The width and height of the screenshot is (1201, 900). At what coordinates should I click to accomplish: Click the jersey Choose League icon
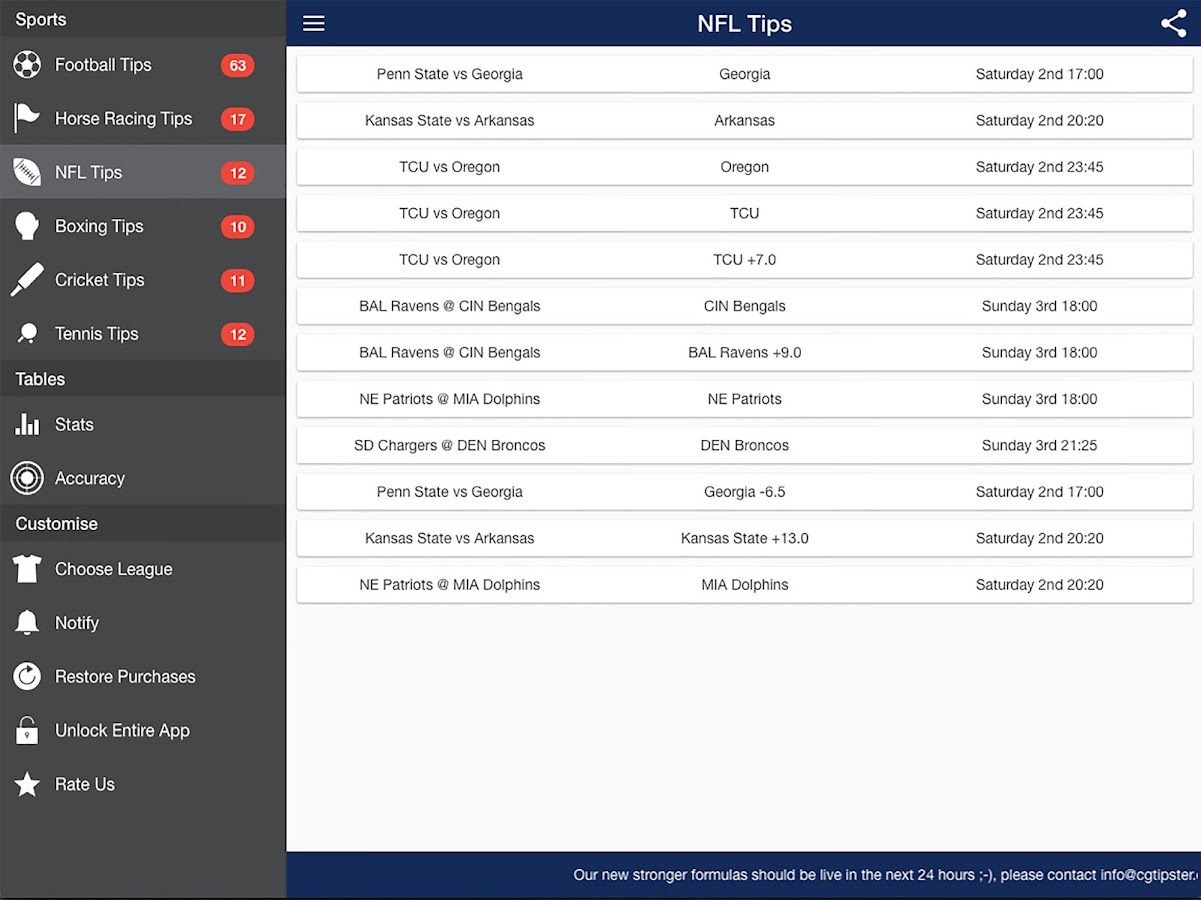coord(27,569)
